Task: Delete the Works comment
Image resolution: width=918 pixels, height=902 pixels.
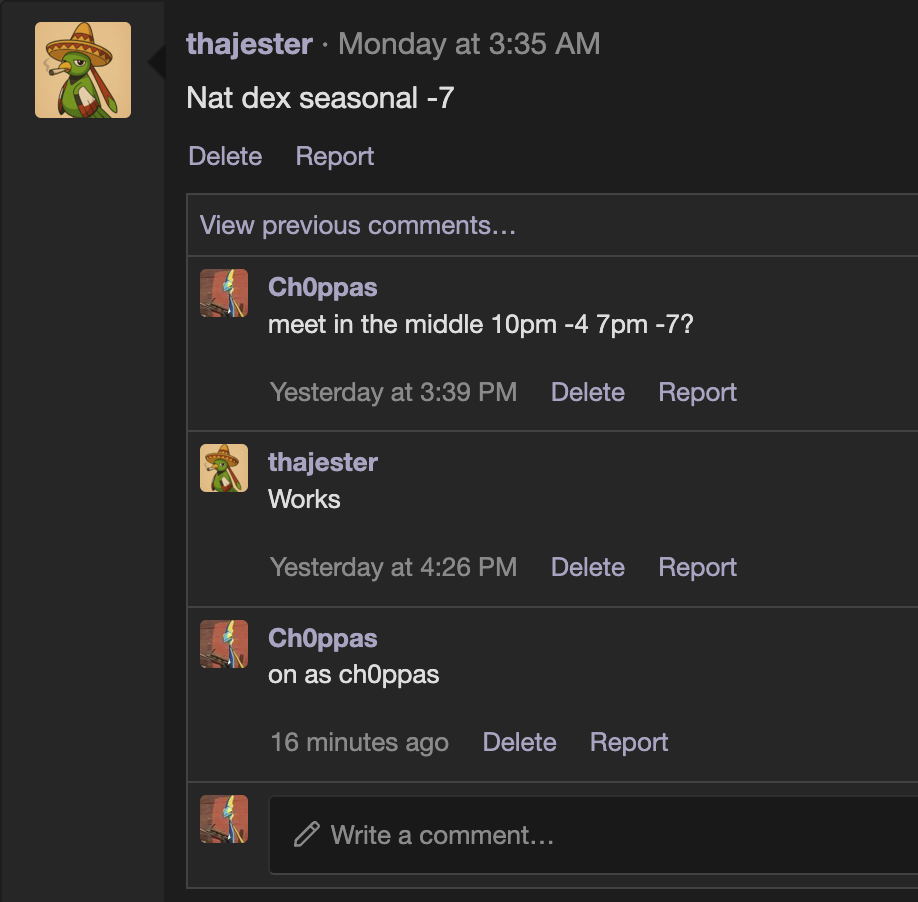Action: 588,567
